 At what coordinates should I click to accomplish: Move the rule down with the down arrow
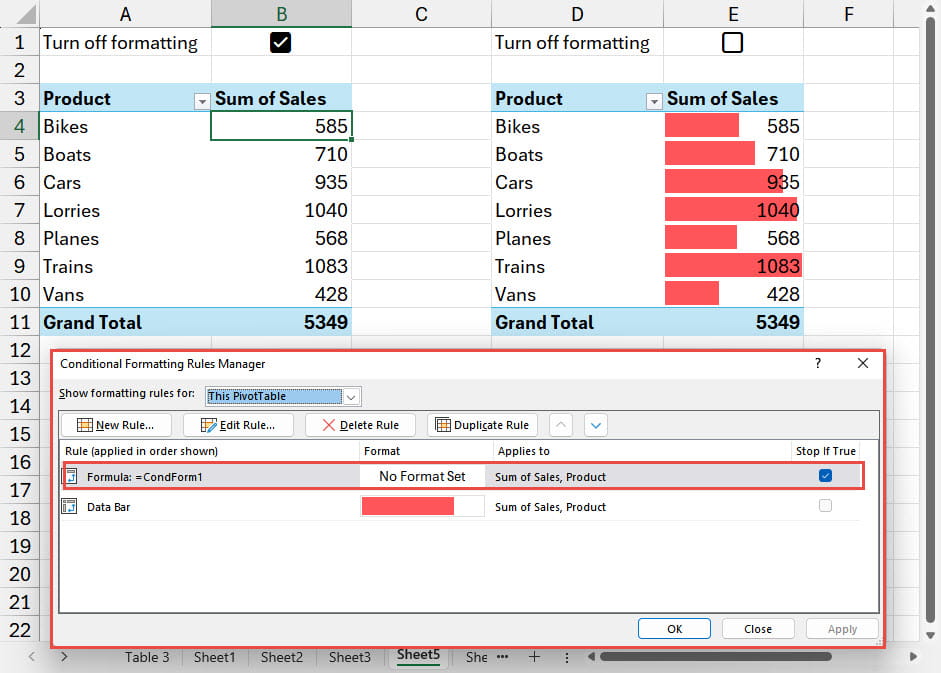pos(596,425)
